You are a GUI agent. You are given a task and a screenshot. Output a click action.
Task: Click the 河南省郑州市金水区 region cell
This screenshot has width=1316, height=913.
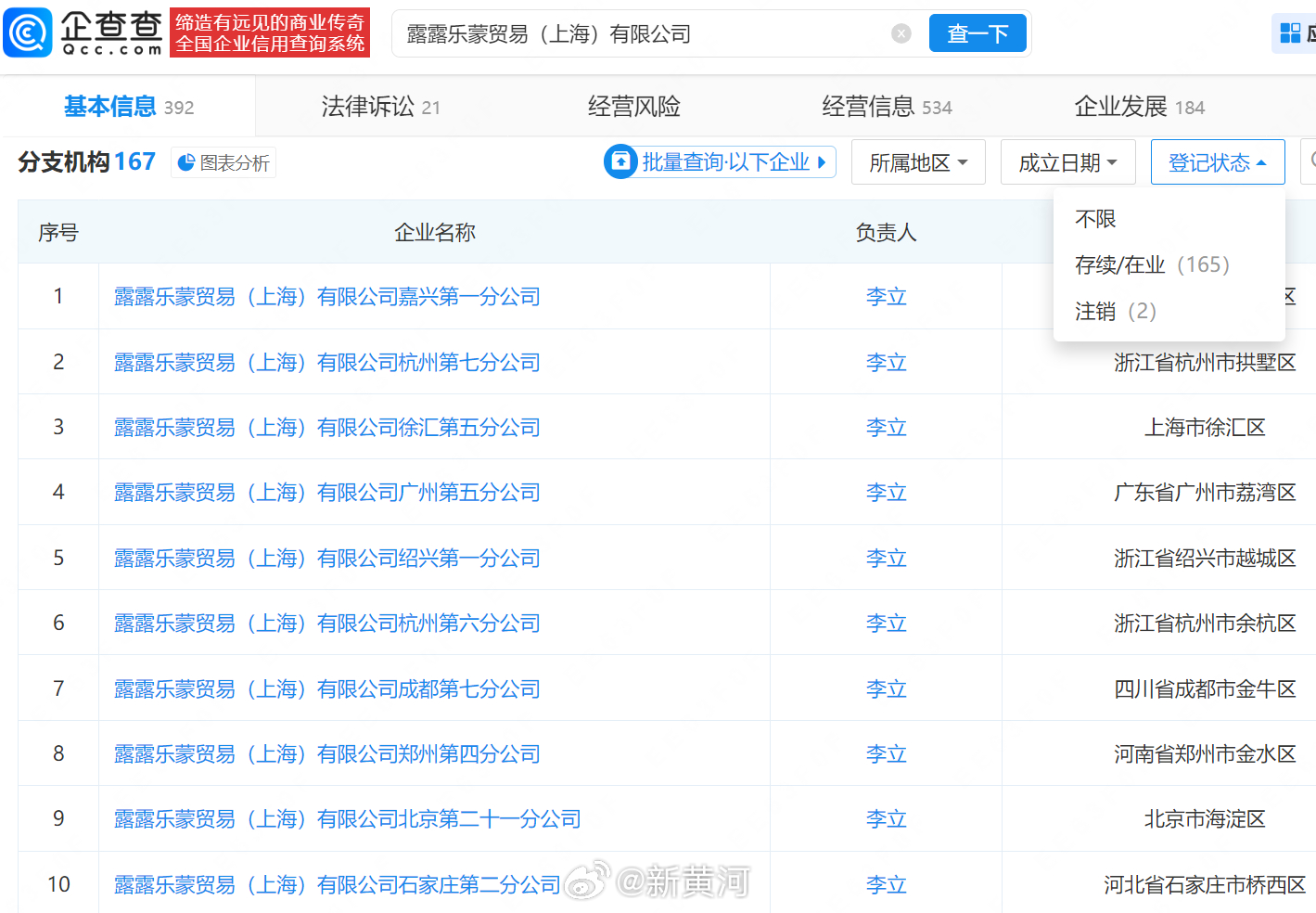coord(1205,754)
